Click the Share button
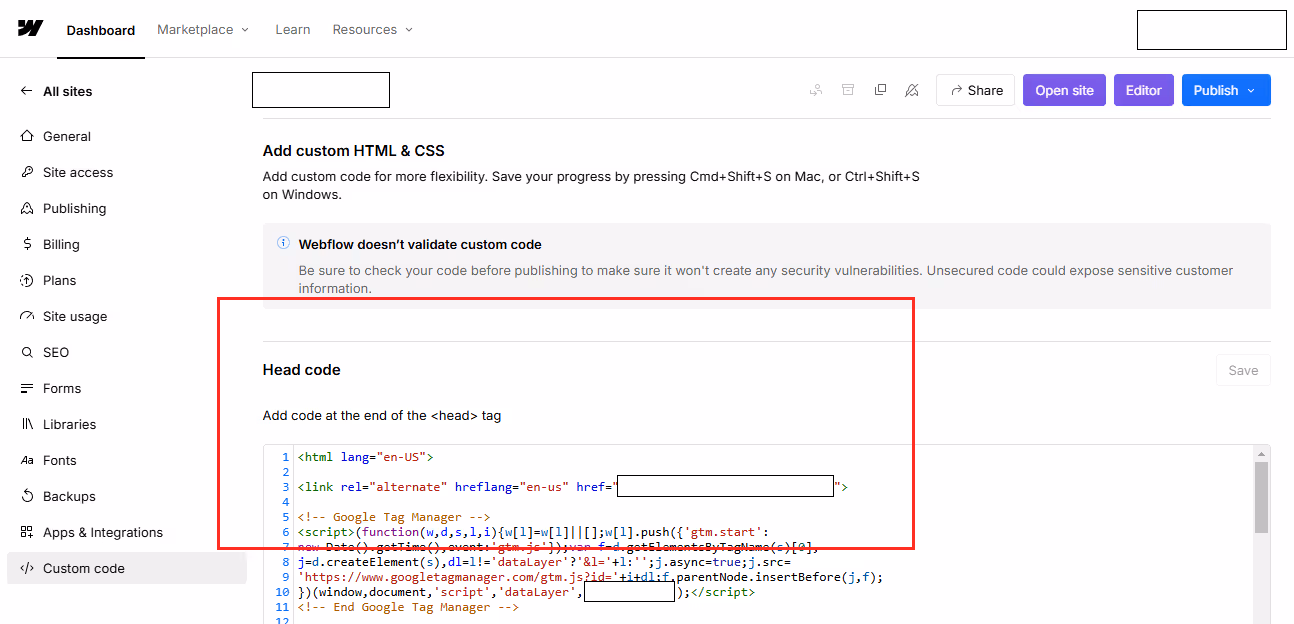This screenshot has width=1294, height=624. 975,90
